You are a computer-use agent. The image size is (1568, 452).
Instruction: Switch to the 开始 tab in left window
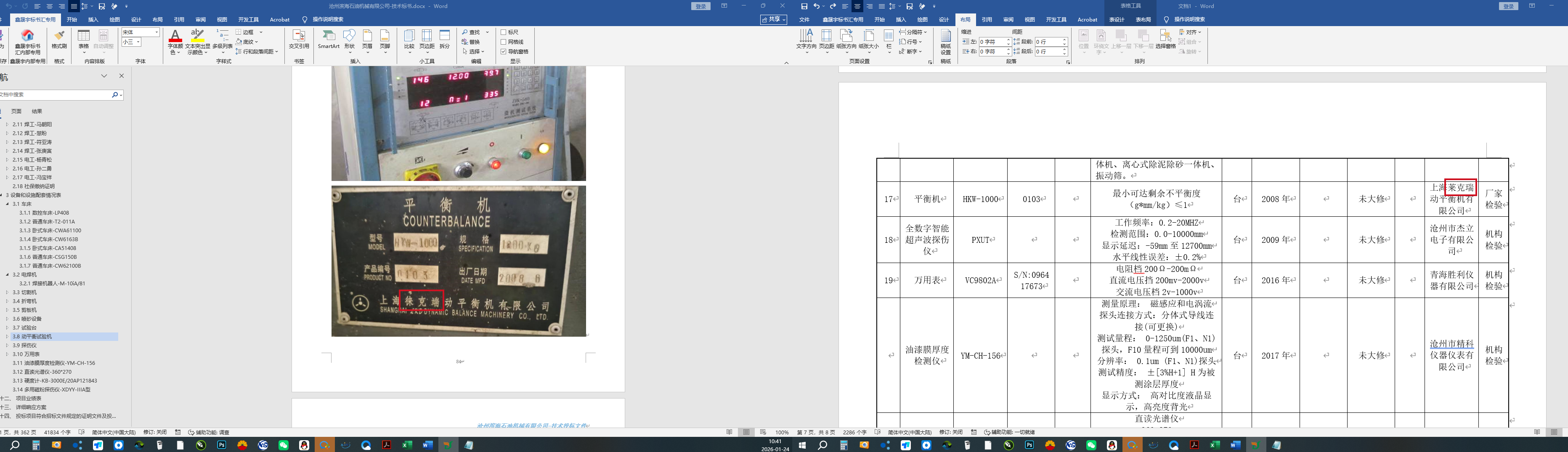click(x=72, y=19)
